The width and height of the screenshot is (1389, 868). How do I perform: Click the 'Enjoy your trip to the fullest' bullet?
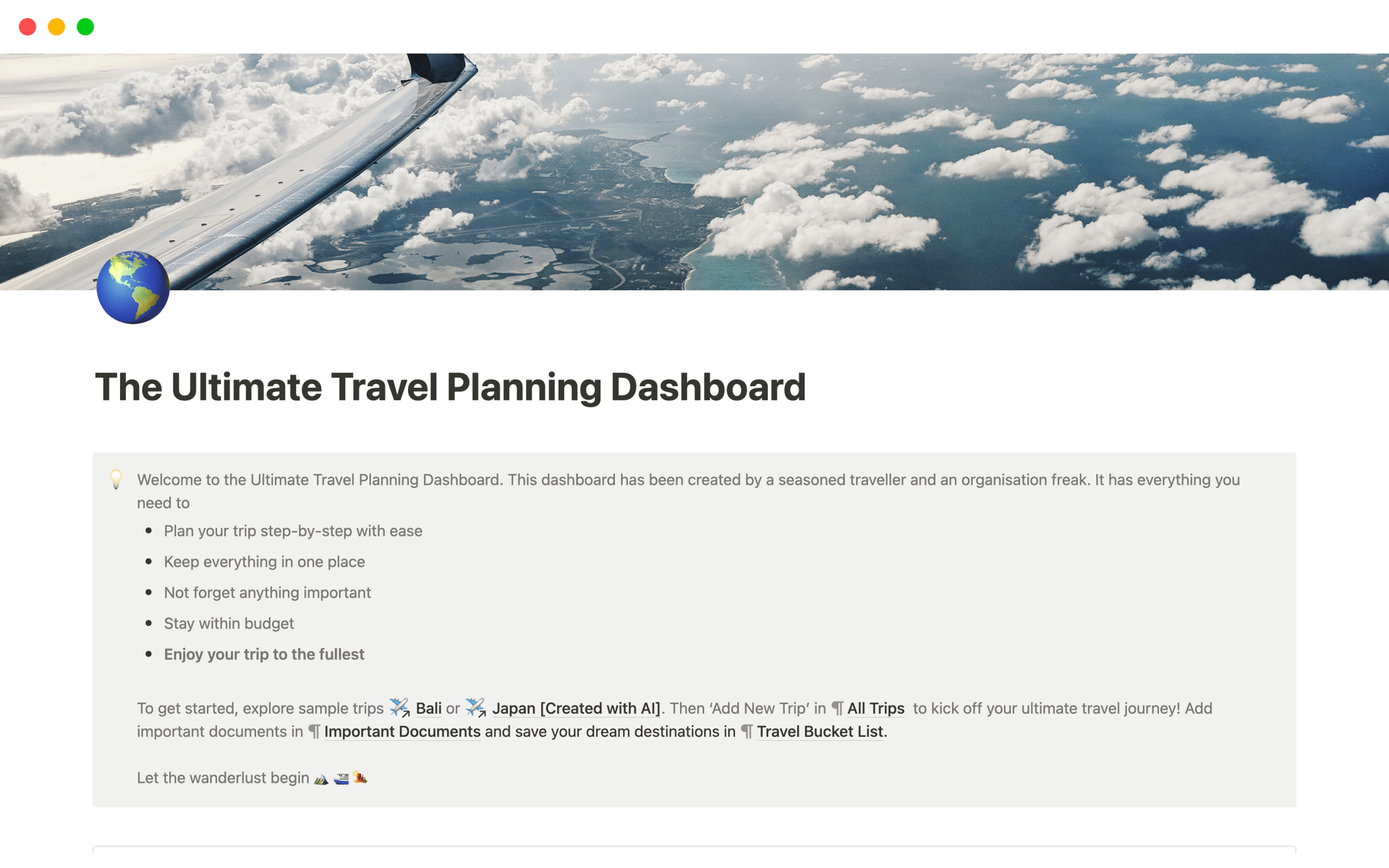pos(264,655)
